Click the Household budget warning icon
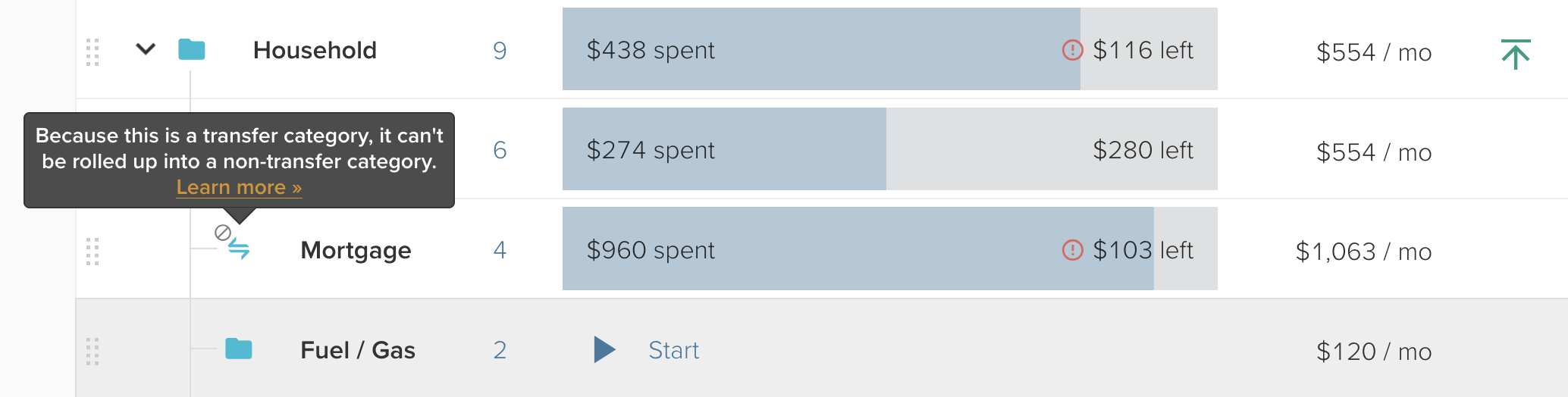The width and height of the screenshot is (1568, 397). (x=1072, y=50)
